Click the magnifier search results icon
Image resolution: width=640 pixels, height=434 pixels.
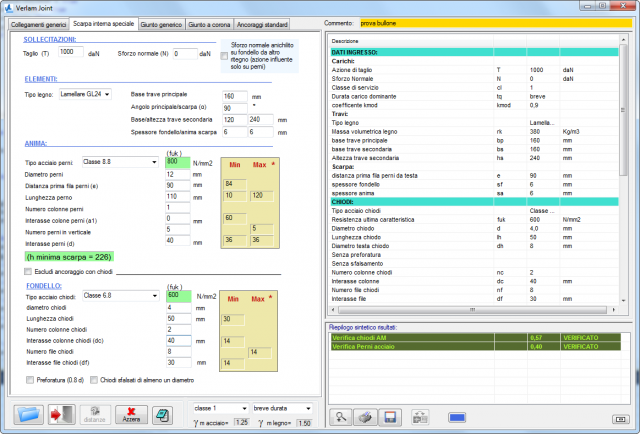click(342, 417)
